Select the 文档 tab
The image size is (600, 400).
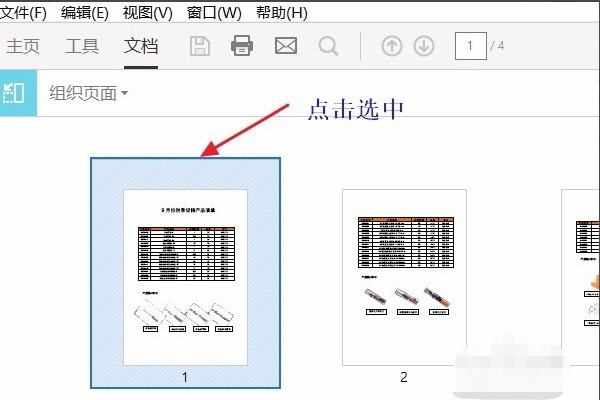pos(141,46)
